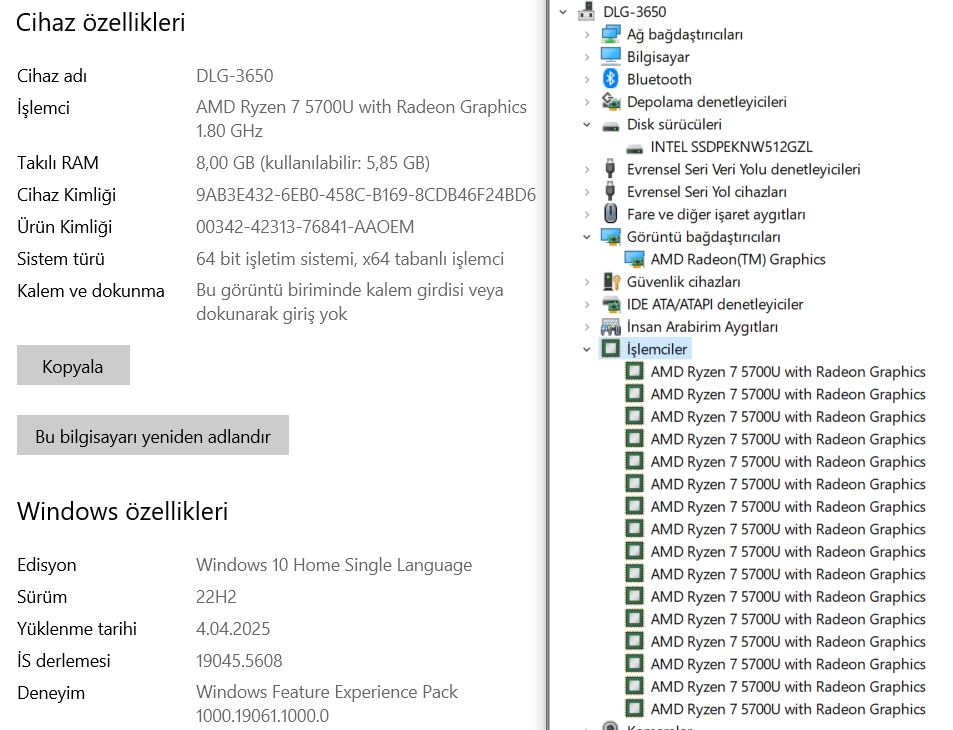Click the OS build value 19045.5608
This screenshot has height=730, width=953.
coord(239,661)
